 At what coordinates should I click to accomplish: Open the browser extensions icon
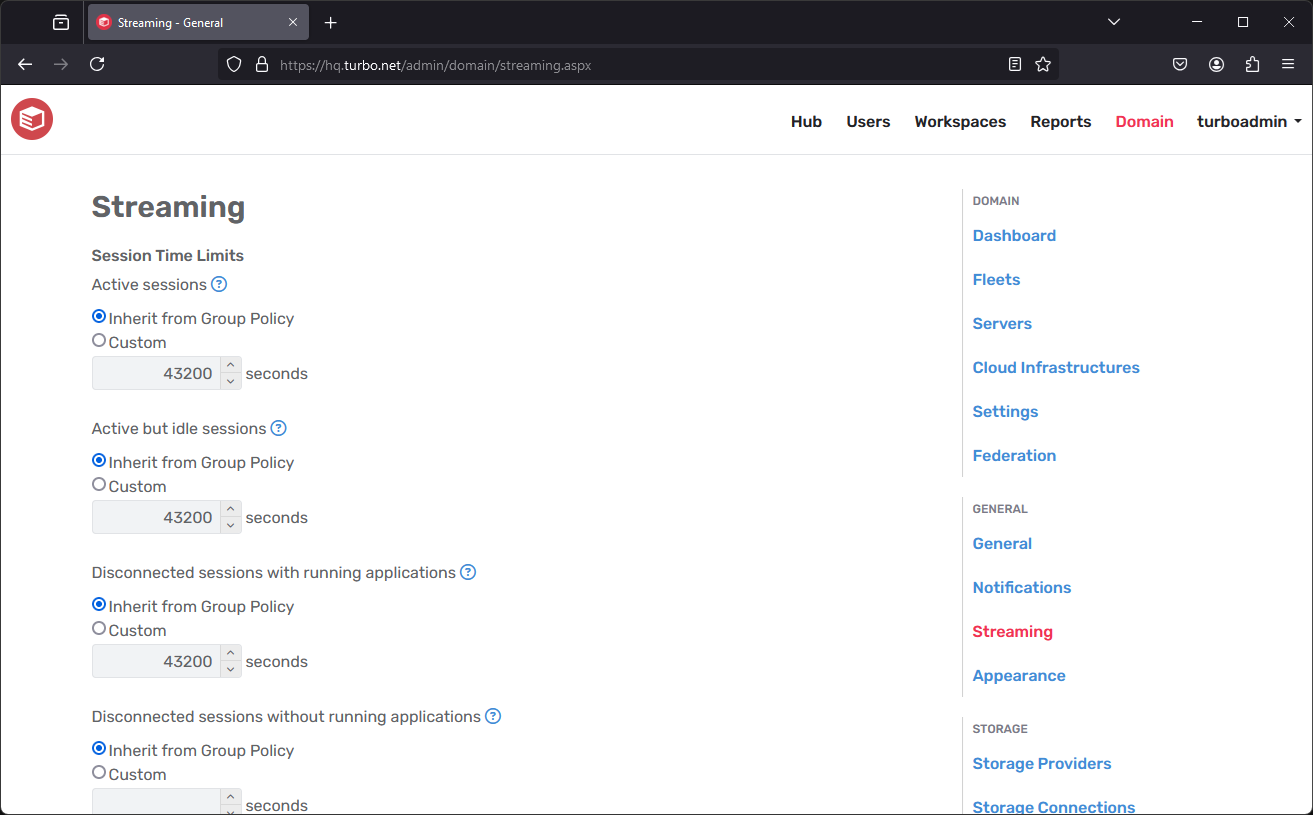1252,63
